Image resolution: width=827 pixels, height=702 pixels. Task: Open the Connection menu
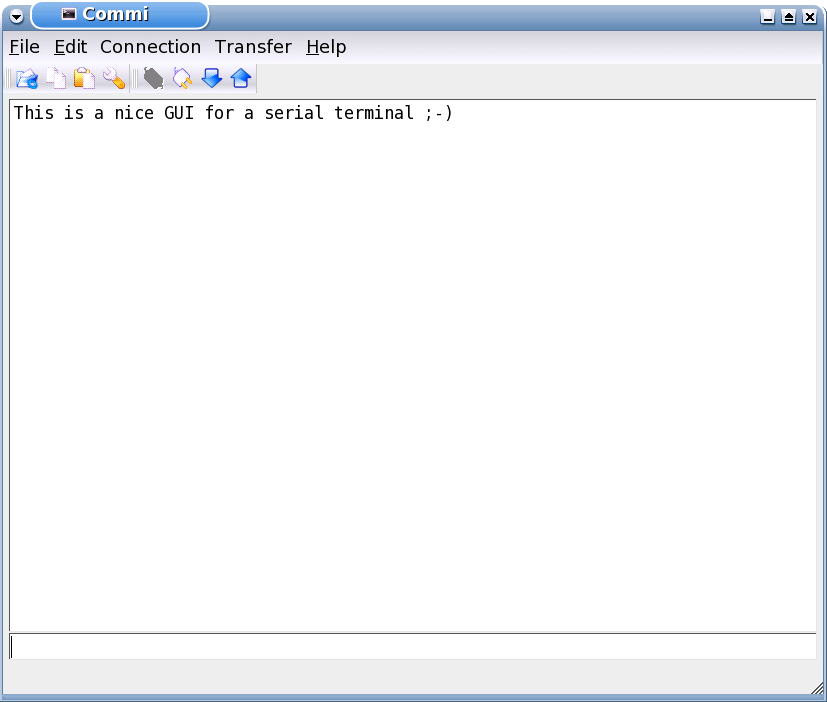click(x=150, y=47)
